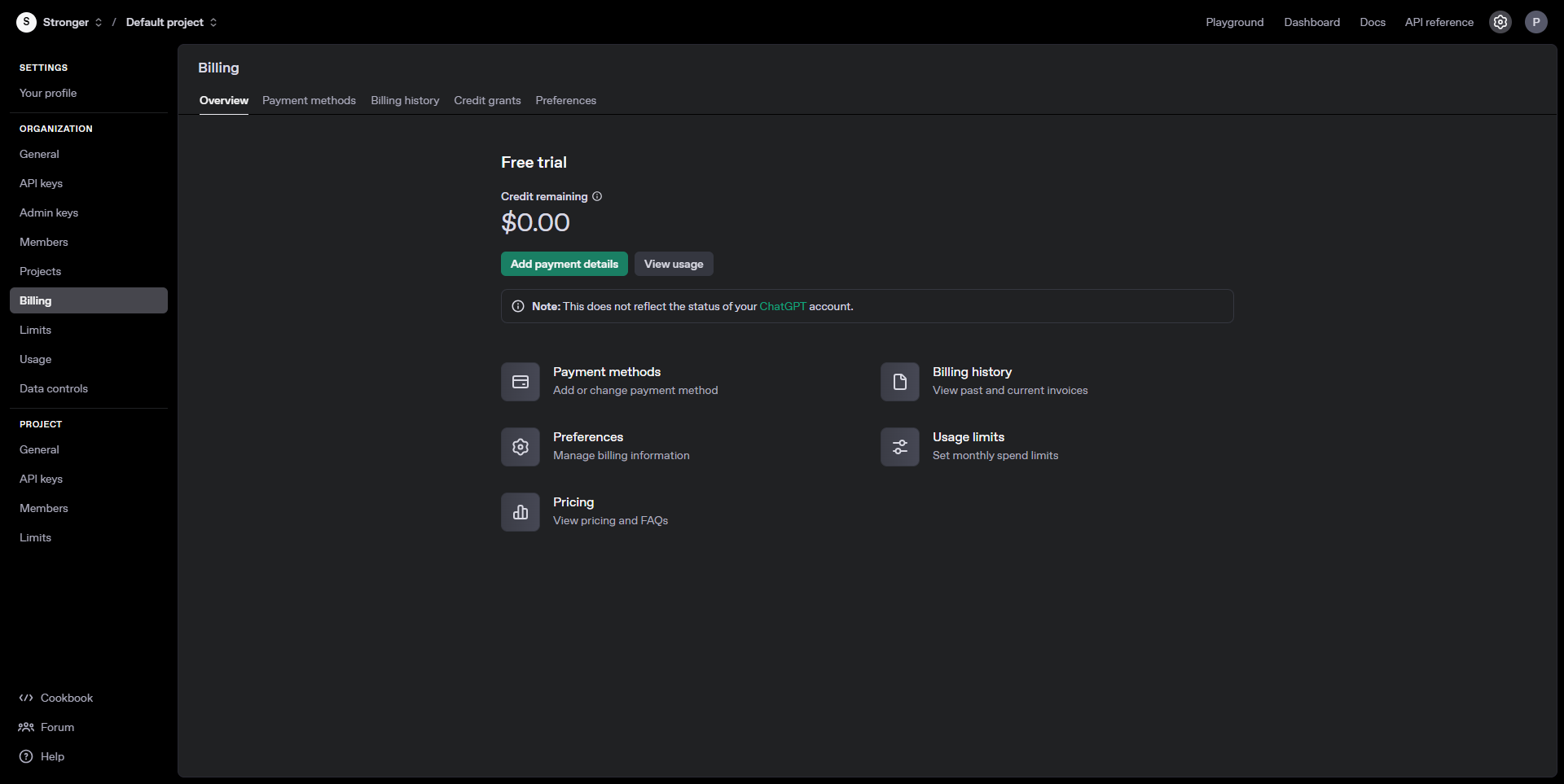Click the Billing history document icon
The height and width of the screenshot is (784, 1564).
[899, 382]
